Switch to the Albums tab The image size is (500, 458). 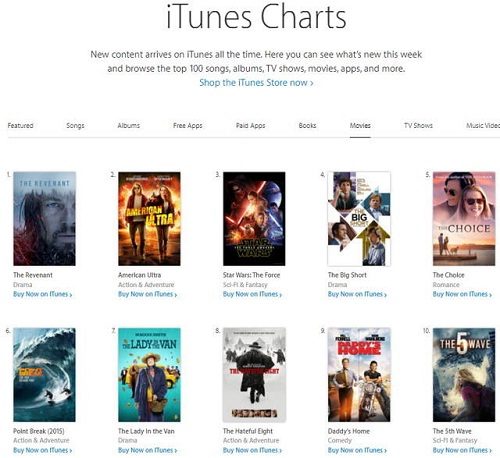click(x=128, y=126)
